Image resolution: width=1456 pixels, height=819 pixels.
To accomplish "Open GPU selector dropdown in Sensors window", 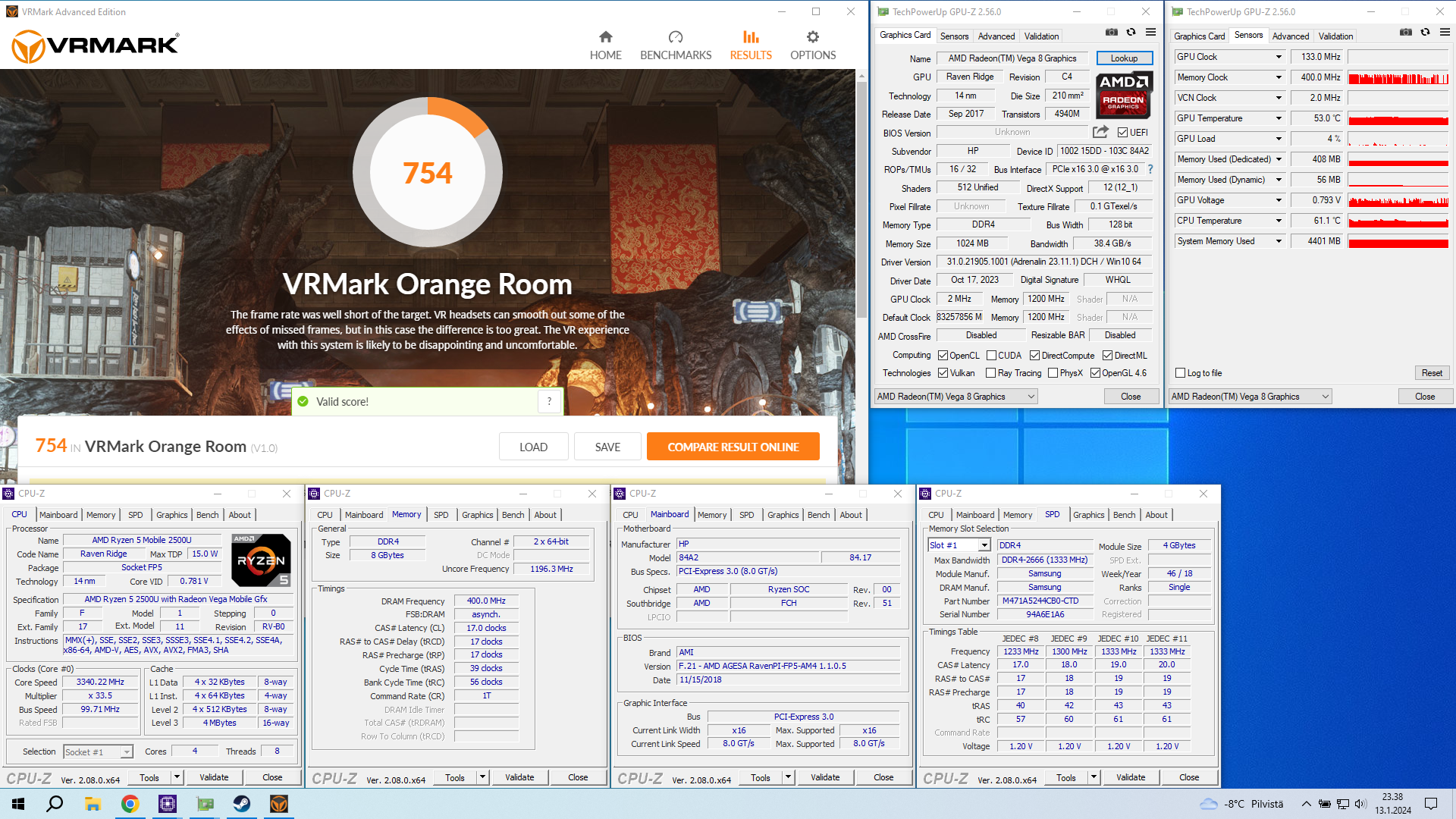I will click(x=1250, y=396).
